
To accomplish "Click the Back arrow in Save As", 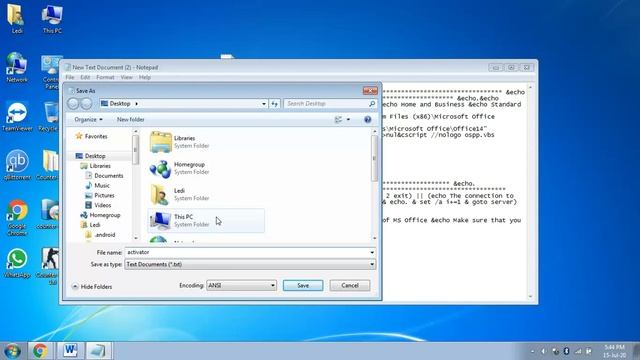I will coord(73,104).
